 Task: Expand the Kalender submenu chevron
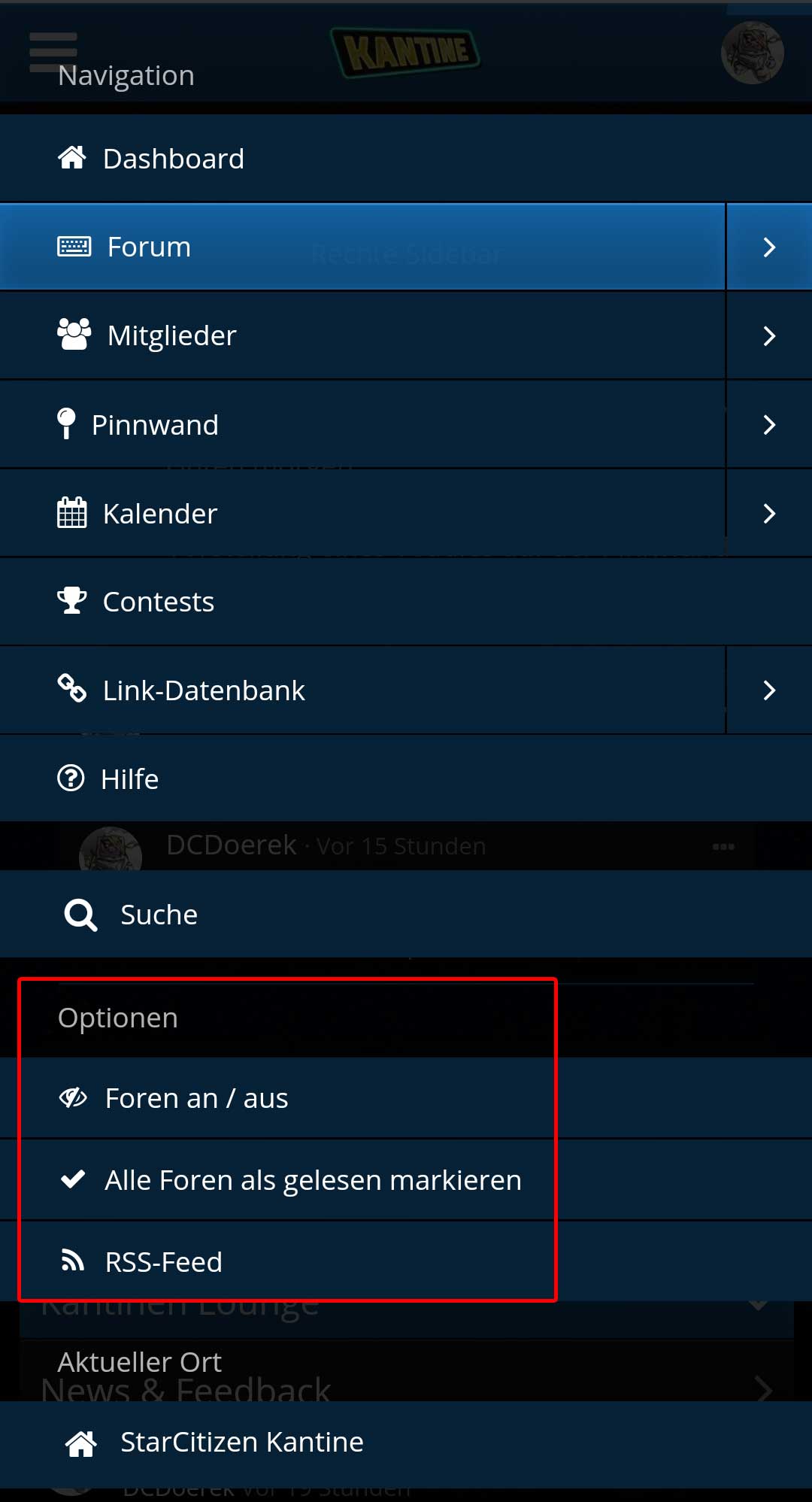click(768, 514)
